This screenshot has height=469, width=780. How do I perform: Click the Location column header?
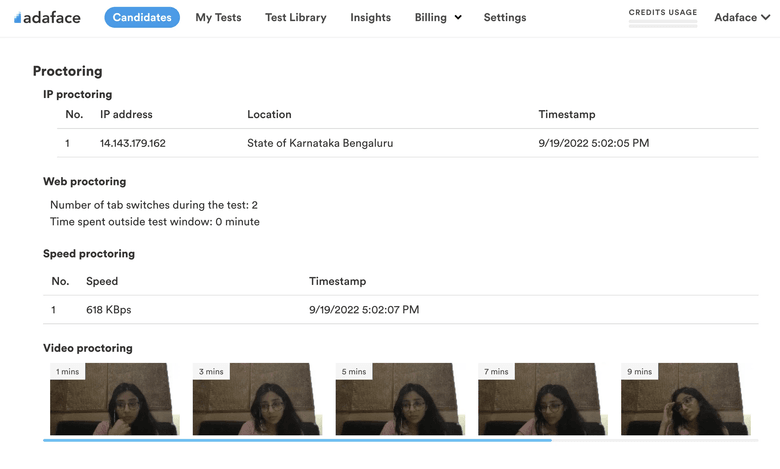point(269,114)
